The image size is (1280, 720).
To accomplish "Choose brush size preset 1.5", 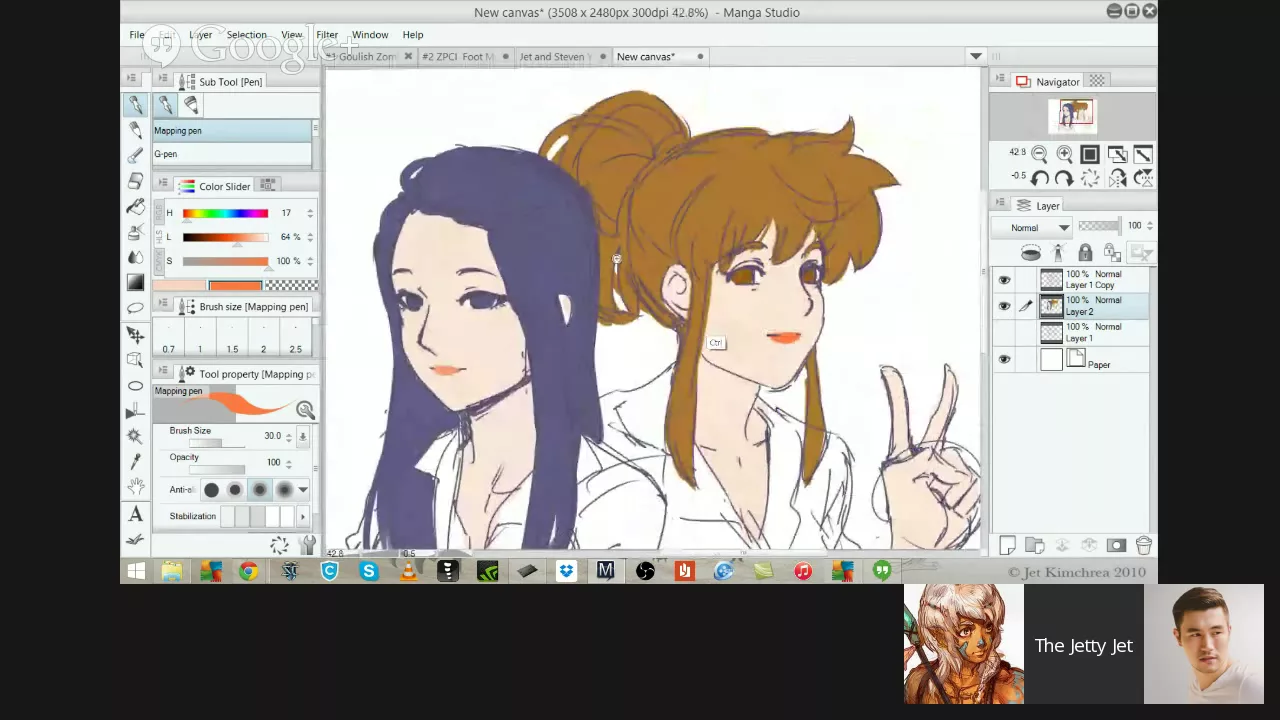I will (232, 339).
